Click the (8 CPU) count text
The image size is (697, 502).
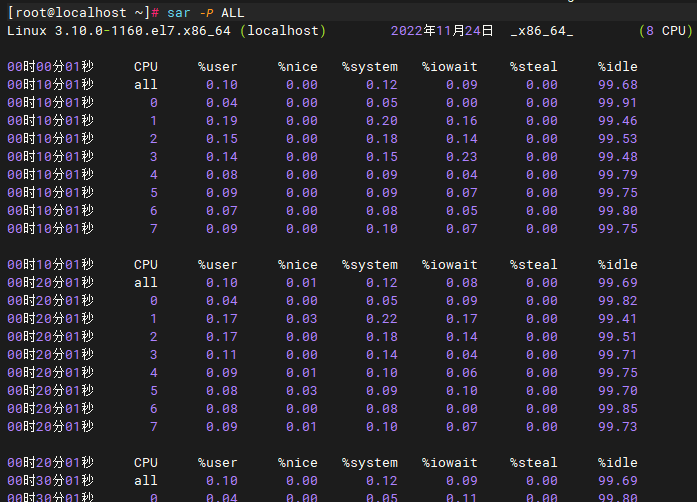(664, 31)
